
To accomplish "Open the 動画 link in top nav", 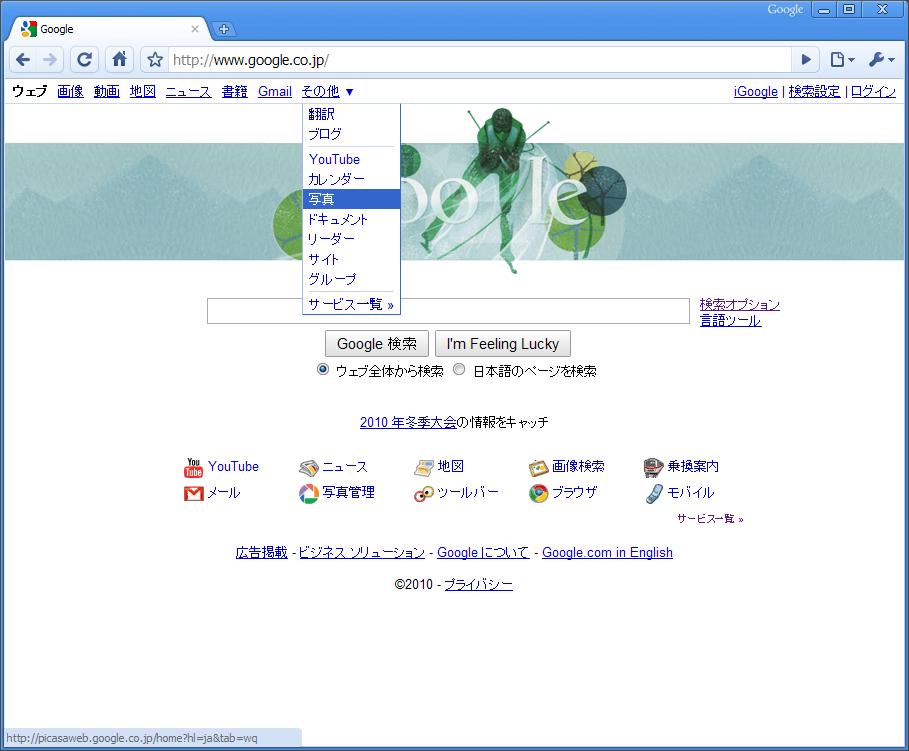I will coord(107,92).
